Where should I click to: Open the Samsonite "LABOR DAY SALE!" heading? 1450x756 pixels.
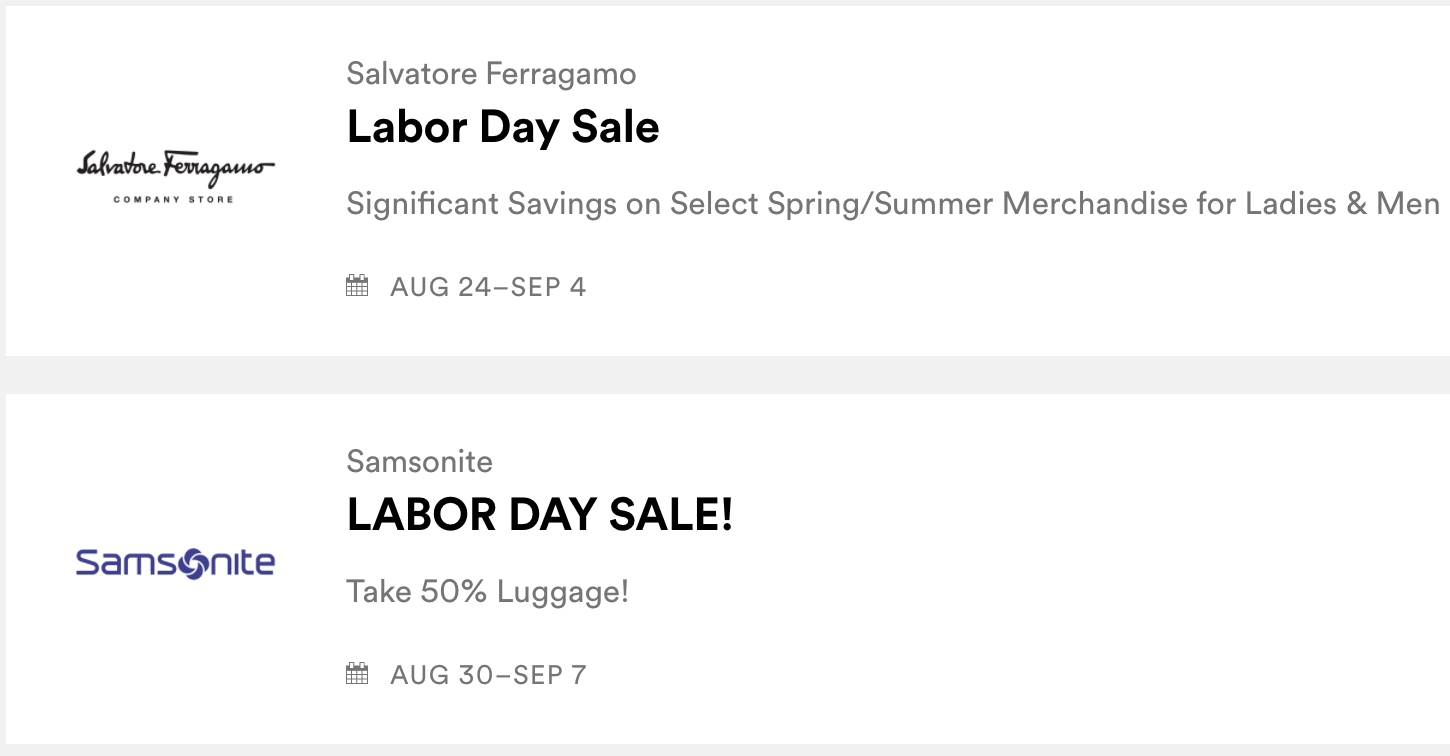coord(540,515)
